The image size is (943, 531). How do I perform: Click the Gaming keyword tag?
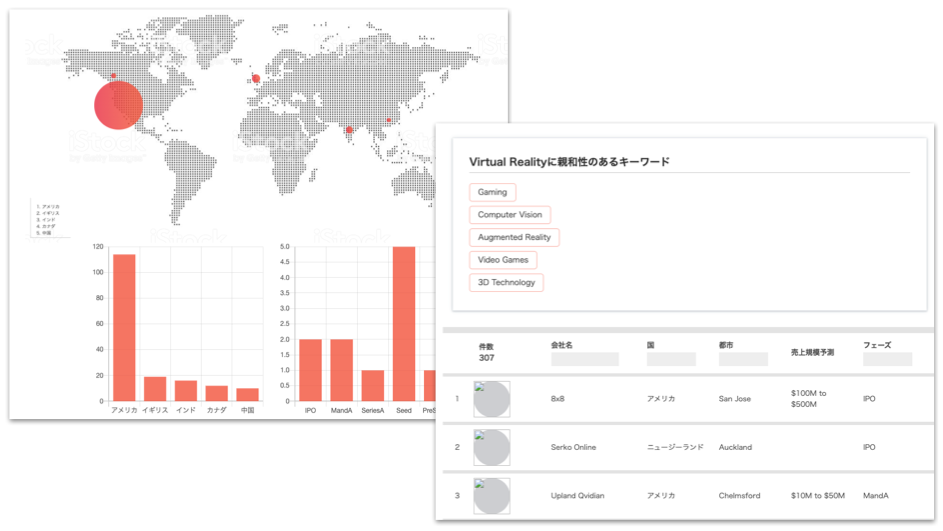492,192
